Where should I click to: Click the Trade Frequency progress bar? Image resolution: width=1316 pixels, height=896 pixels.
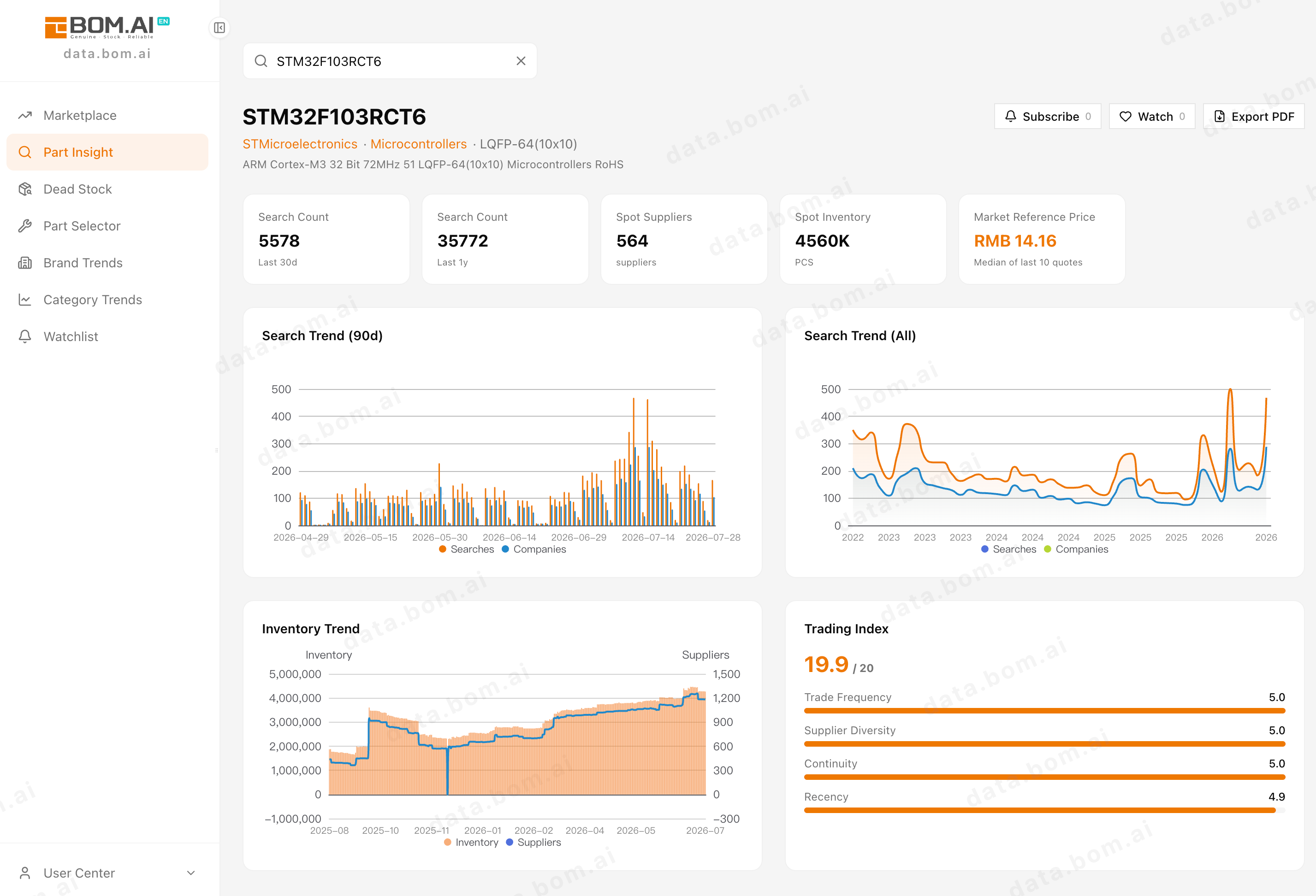(1044, 710)
